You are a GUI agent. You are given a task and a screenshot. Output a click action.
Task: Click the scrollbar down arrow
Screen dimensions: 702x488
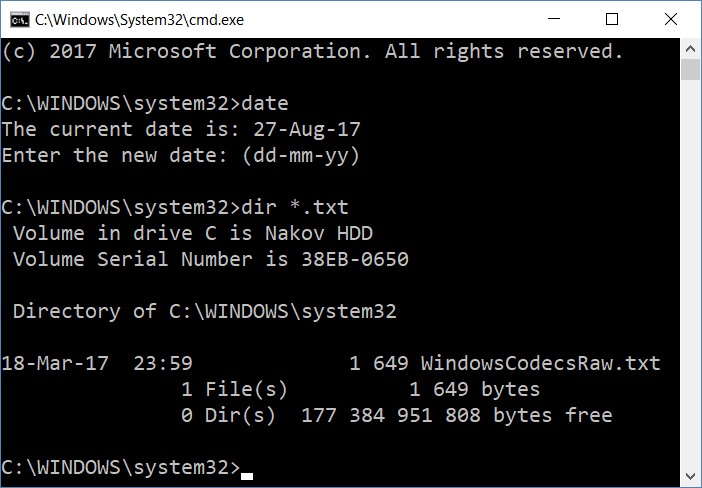pos(690,476)
